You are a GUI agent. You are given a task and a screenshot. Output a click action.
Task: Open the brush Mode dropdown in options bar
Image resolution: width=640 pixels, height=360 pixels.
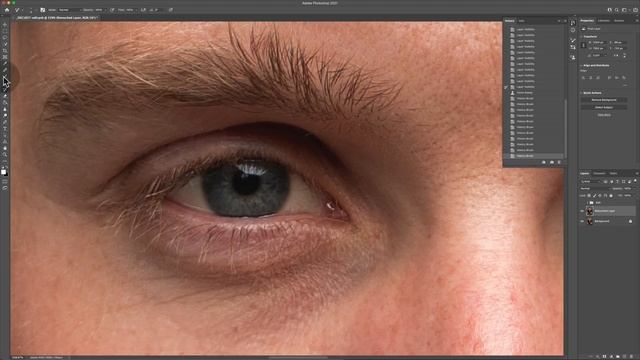tap(70, 10)
